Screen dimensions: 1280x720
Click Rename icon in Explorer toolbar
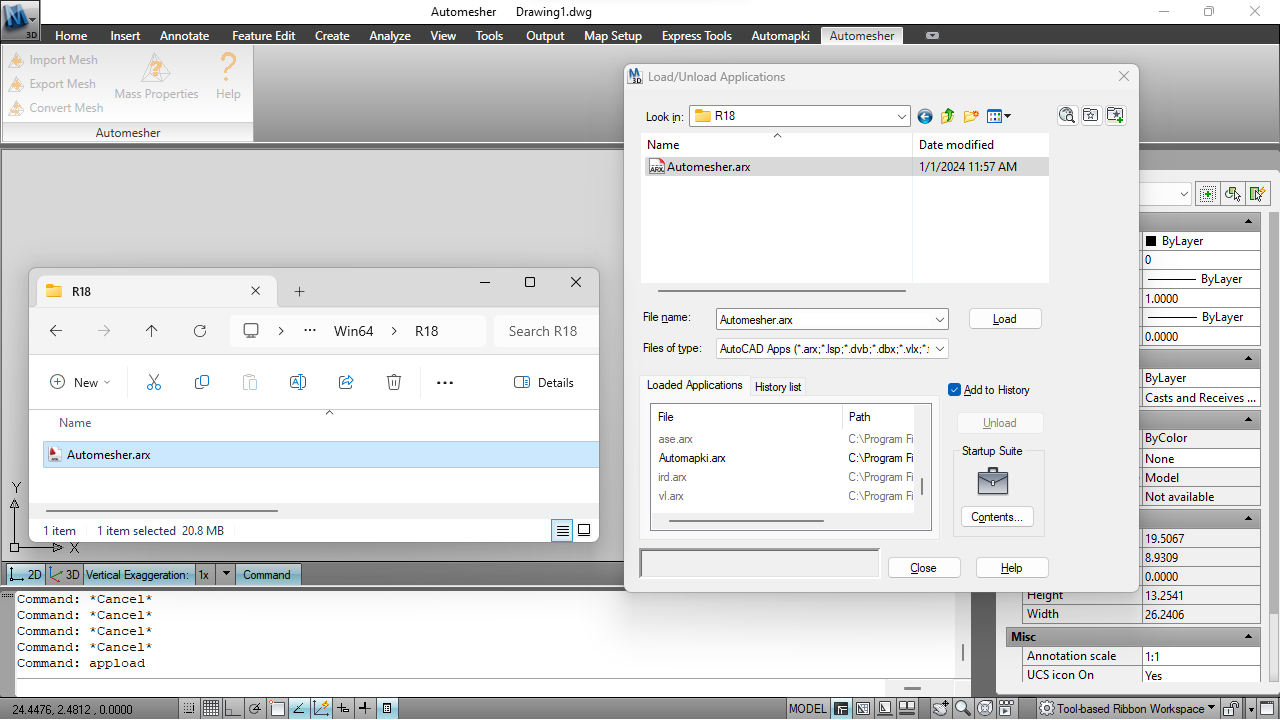click(297, 382)
